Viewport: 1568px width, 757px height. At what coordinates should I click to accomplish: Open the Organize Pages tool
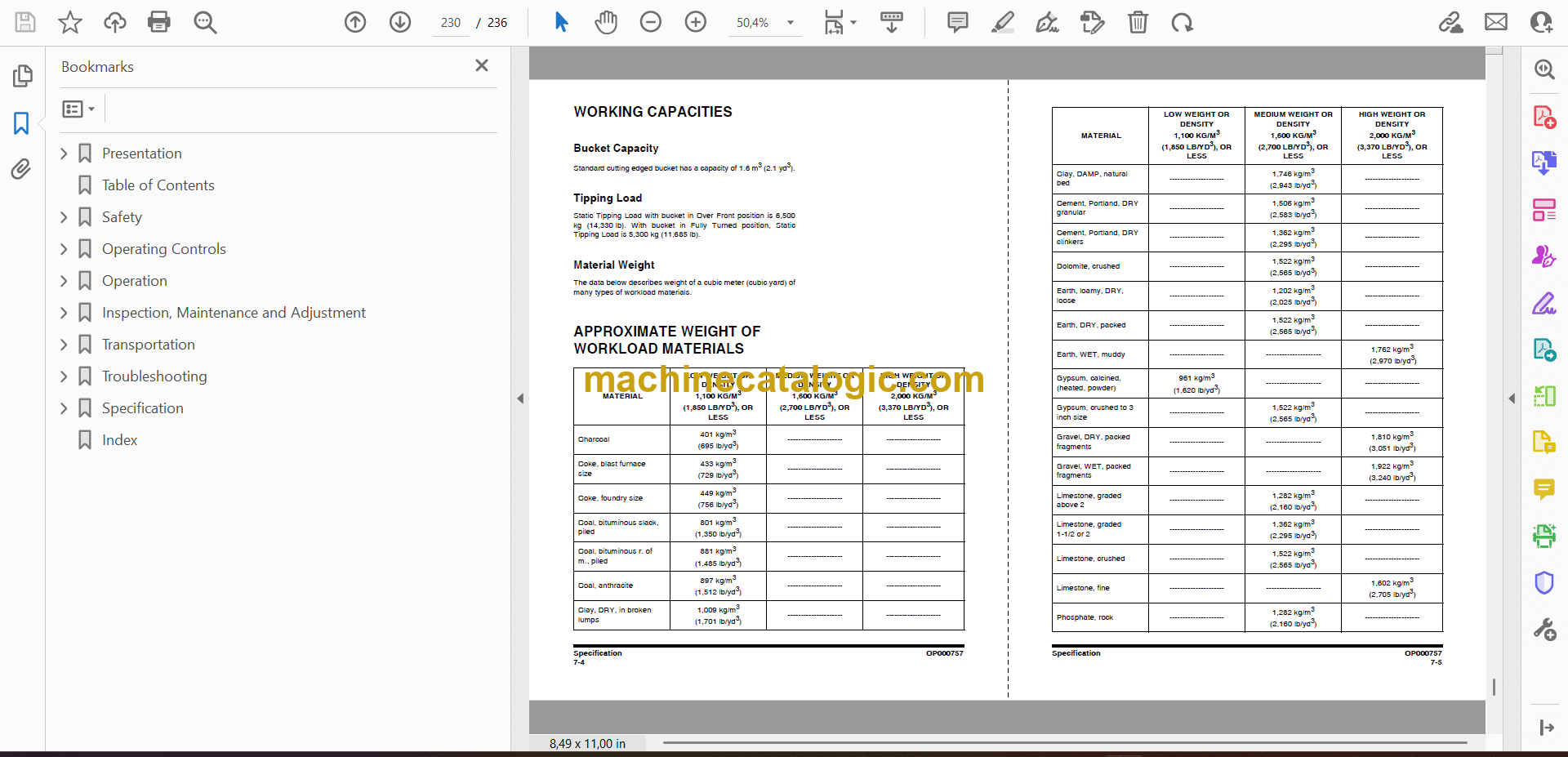click(1544, 210)
